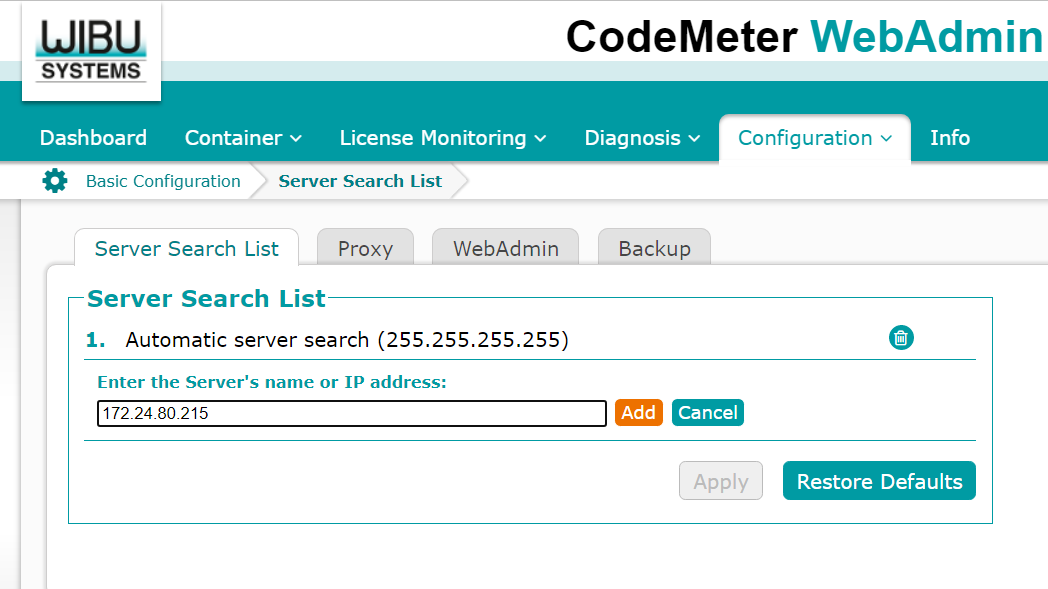This screenshot has width=1048, height=589.
Task: Open the License Monitoring dropdown
Action: [442, 138]
